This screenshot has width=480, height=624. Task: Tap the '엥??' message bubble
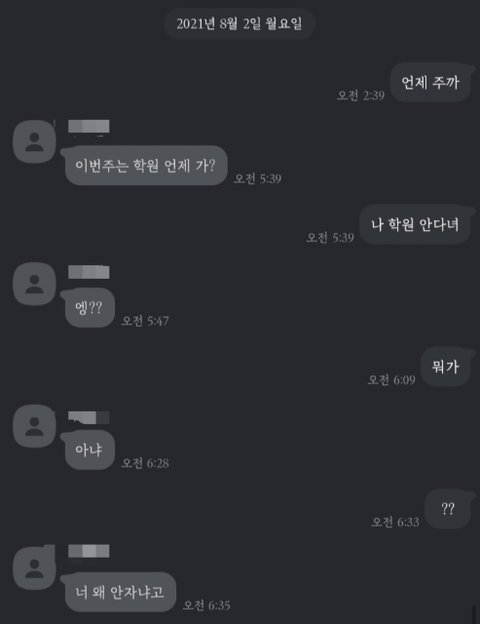90,308
